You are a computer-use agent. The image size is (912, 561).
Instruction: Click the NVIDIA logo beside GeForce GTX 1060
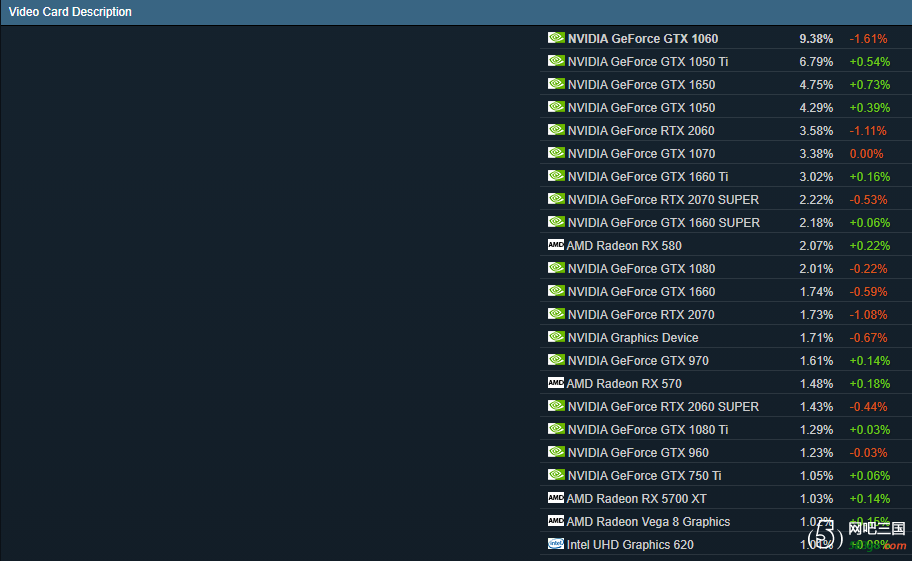pos(556,38)
